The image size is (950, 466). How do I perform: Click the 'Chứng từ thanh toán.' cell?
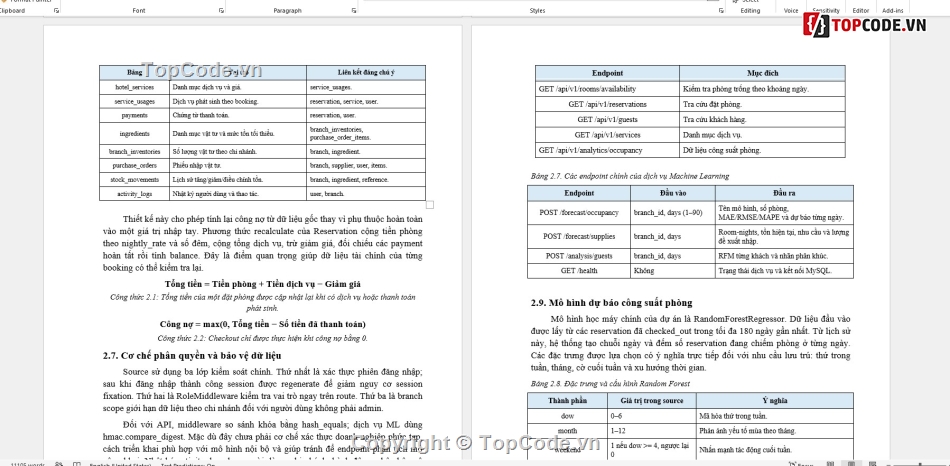pyautogui.click(x=238, y=115)
